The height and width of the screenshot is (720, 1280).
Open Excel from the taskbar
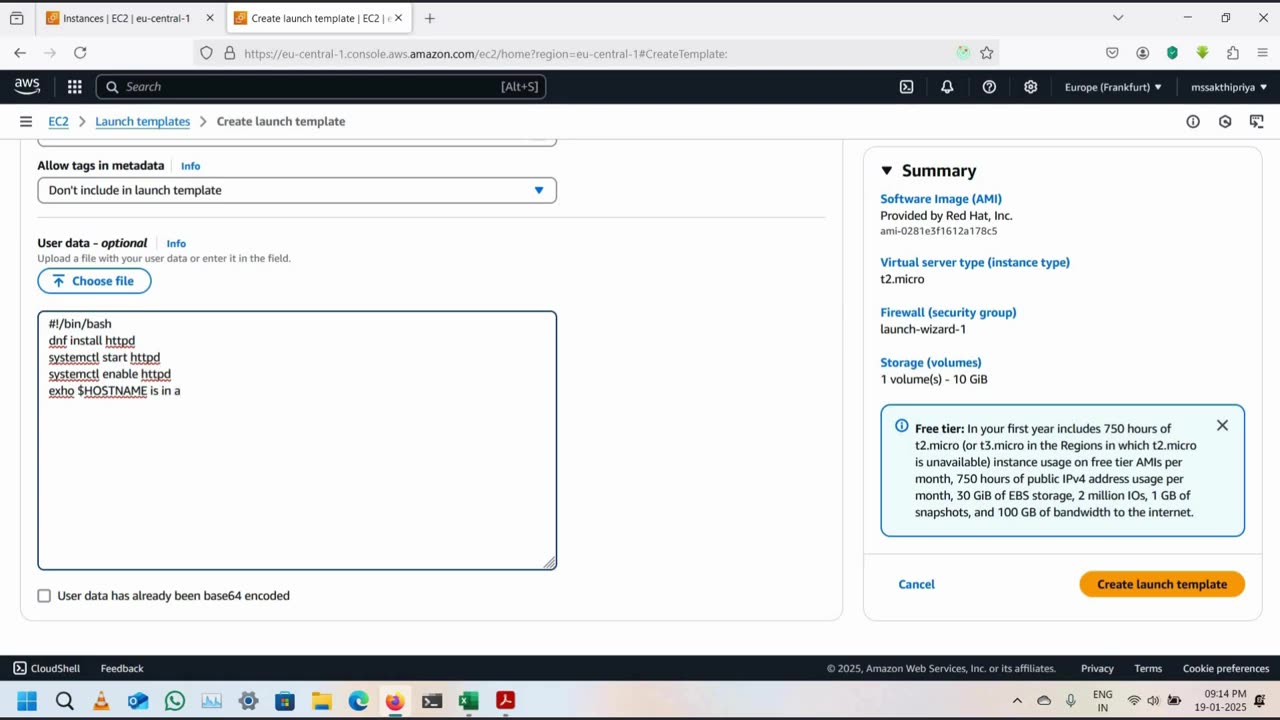click(468, 701)
